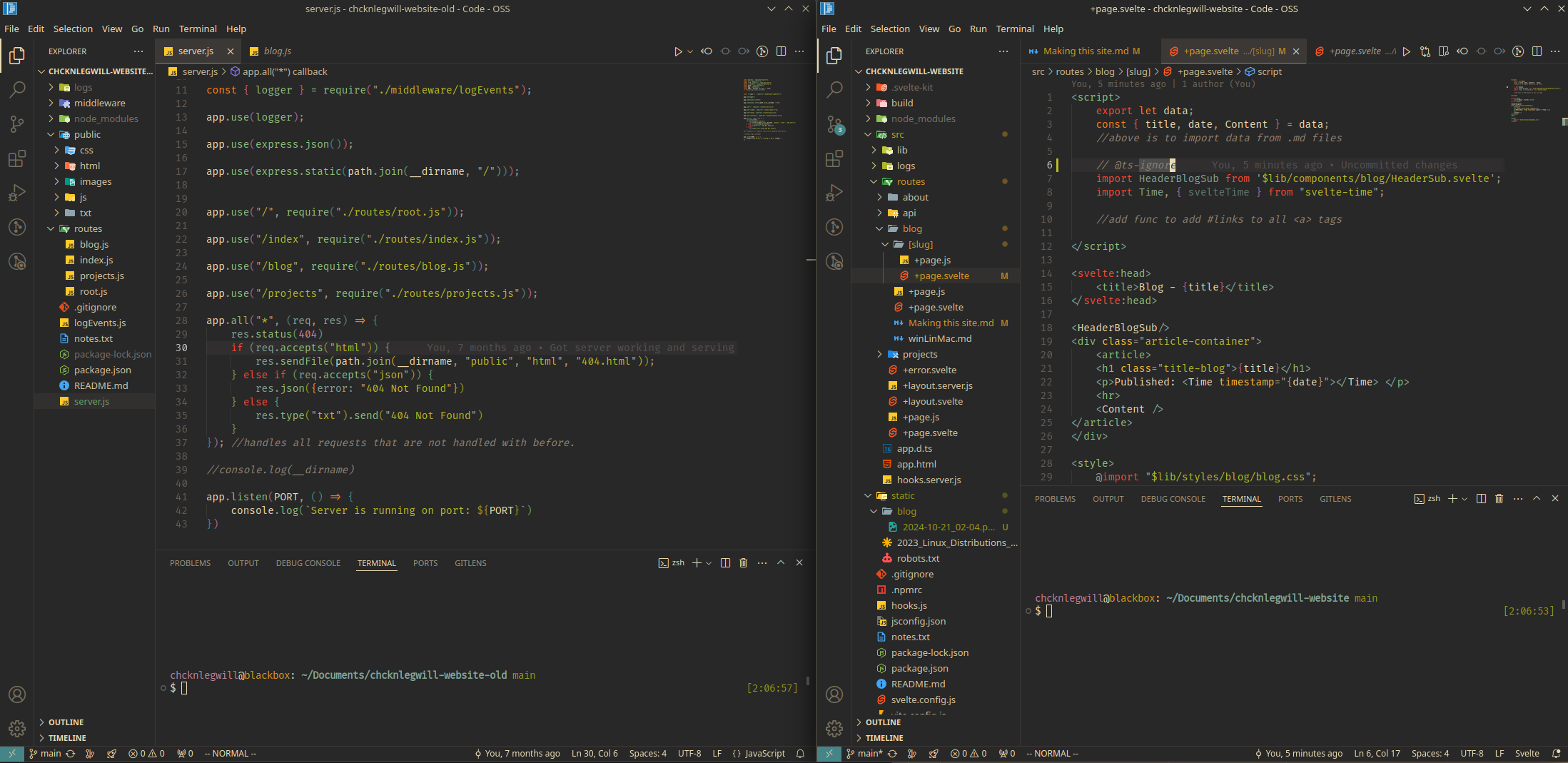This screenshot has width=1568, height=763.
Task: Open notifications bell in left status bar
Action: [x=801, y=754]
